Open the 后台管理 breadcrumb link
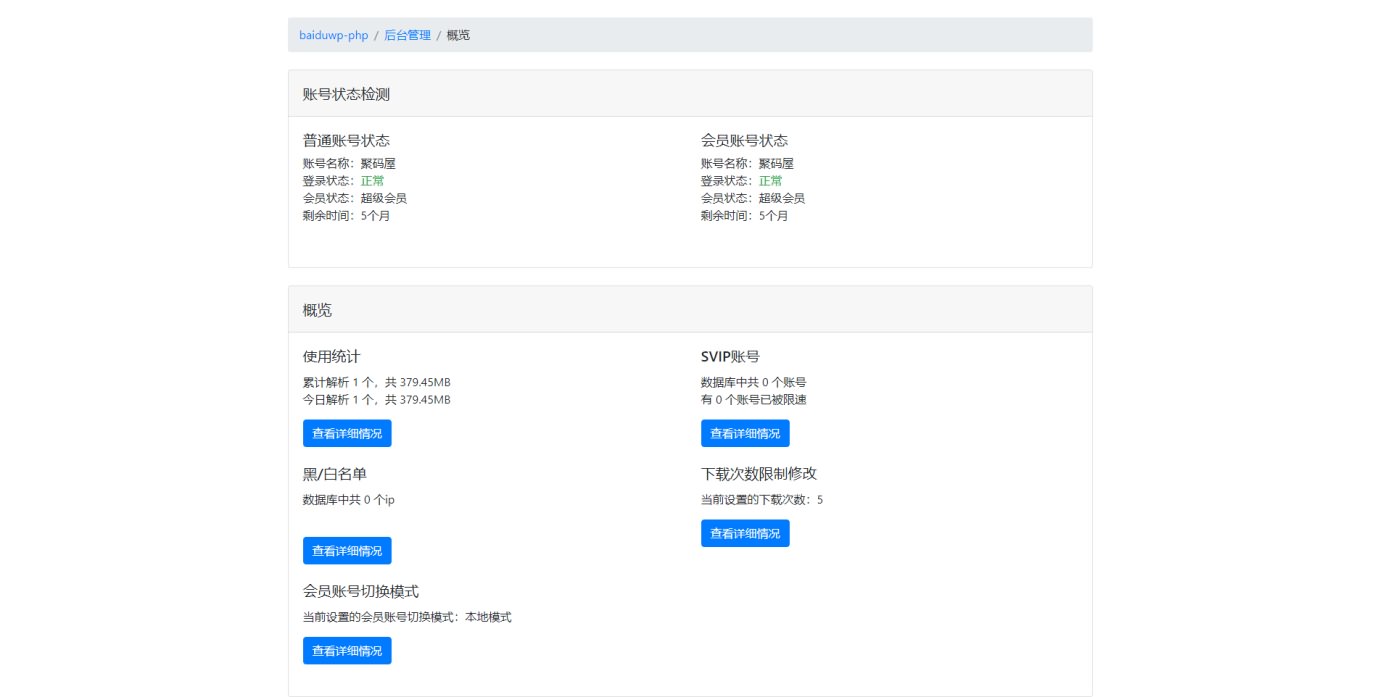The image size is (1380, 697). click(x=407, y=35)
